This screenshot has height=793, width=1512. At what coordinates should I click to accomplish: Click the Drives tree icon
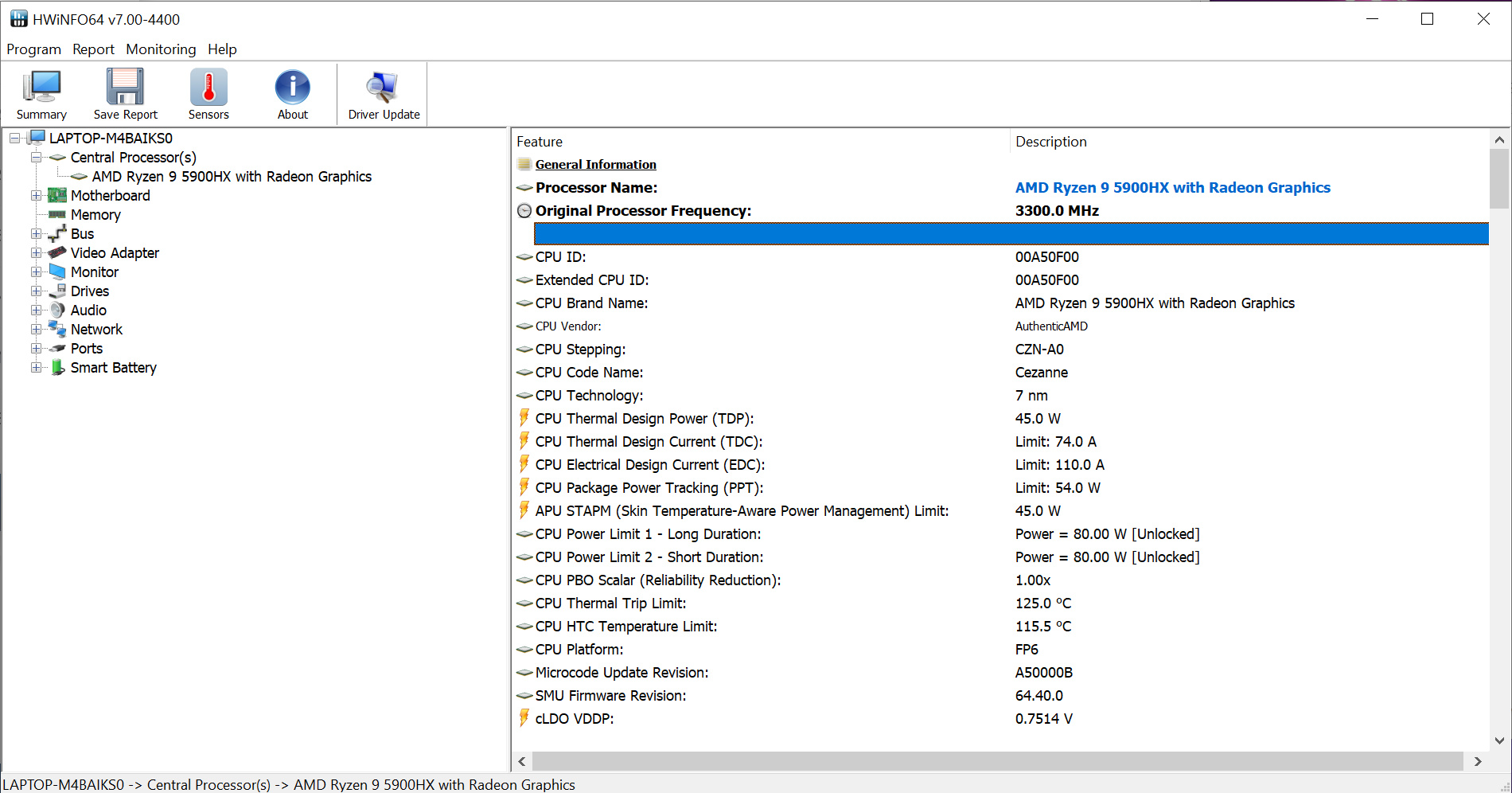pos(57,291)
